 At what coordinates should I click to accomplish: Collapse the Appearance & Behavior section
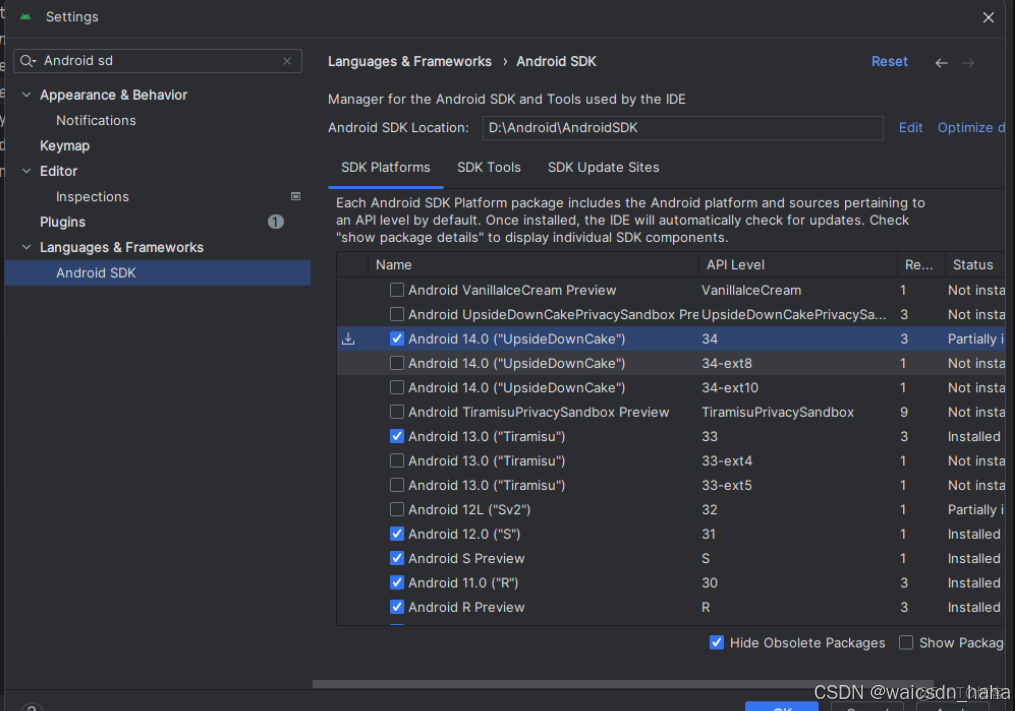(x=26, y=95)
